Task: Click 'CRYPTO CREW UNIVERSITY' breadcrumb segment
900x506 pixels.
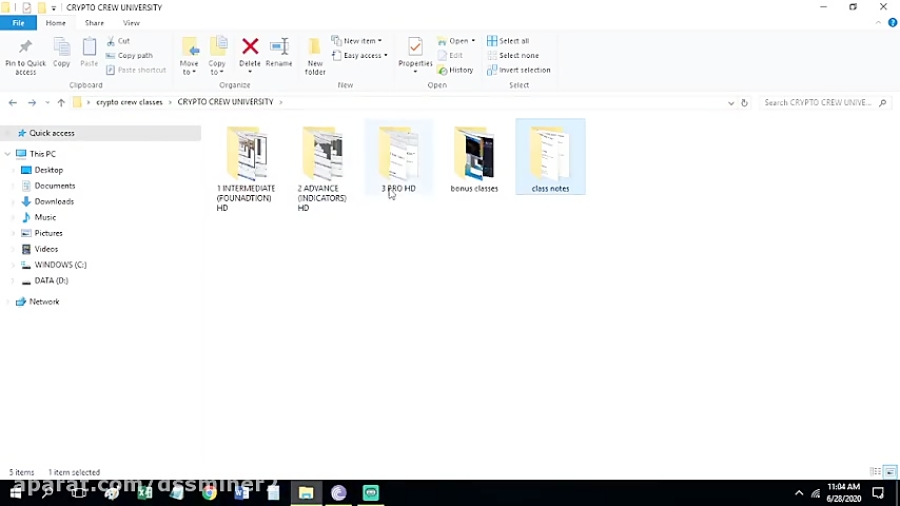Action: click(x=225, y=102)
